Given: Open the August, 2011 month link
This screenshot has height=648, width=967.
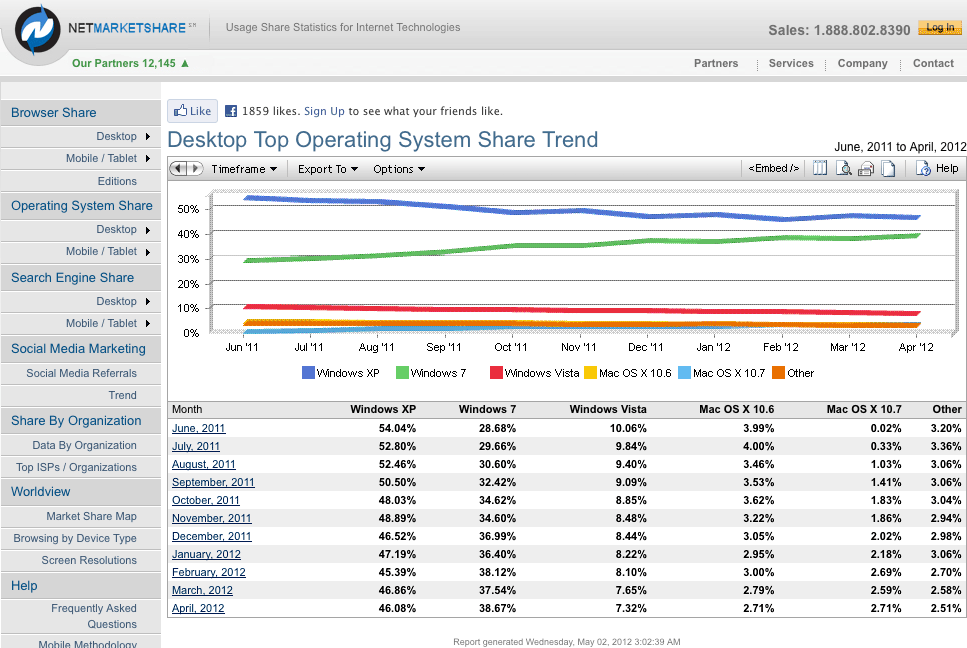Looking at the screenshot, I should tap(204, 464).
